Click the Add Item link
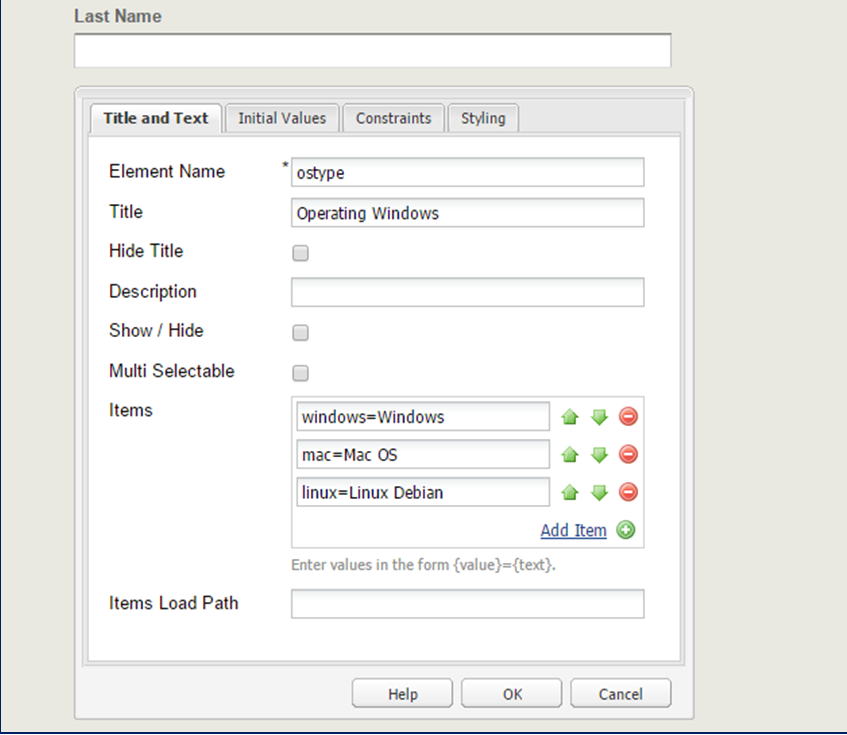The width and height of the screenshot is (847, 735). [x=573, y=530]
